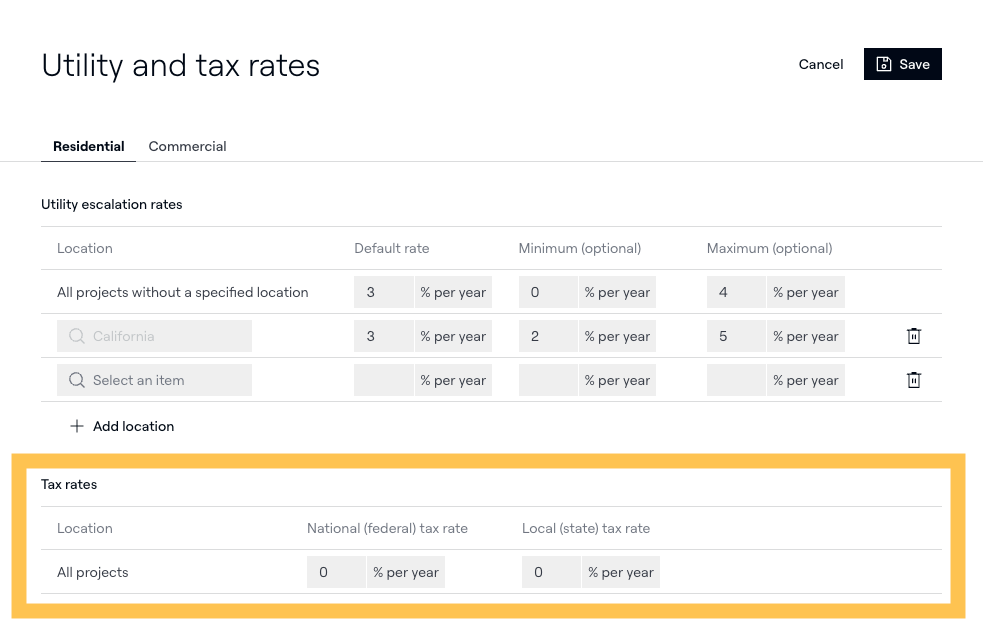Switch to the Commercial tab
983x642 pixels.
click(x=187, y=146)
